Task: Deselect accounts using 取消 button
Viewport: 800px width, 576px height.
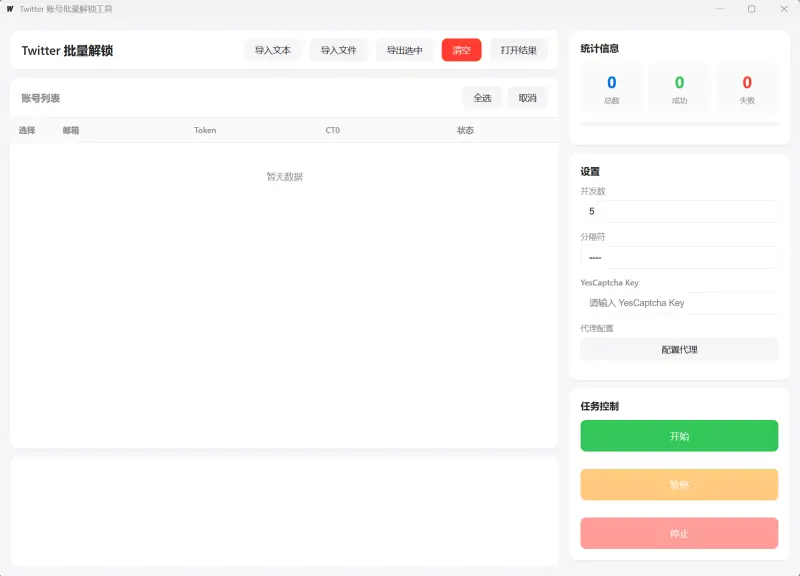Action: [x=527, y=98]
